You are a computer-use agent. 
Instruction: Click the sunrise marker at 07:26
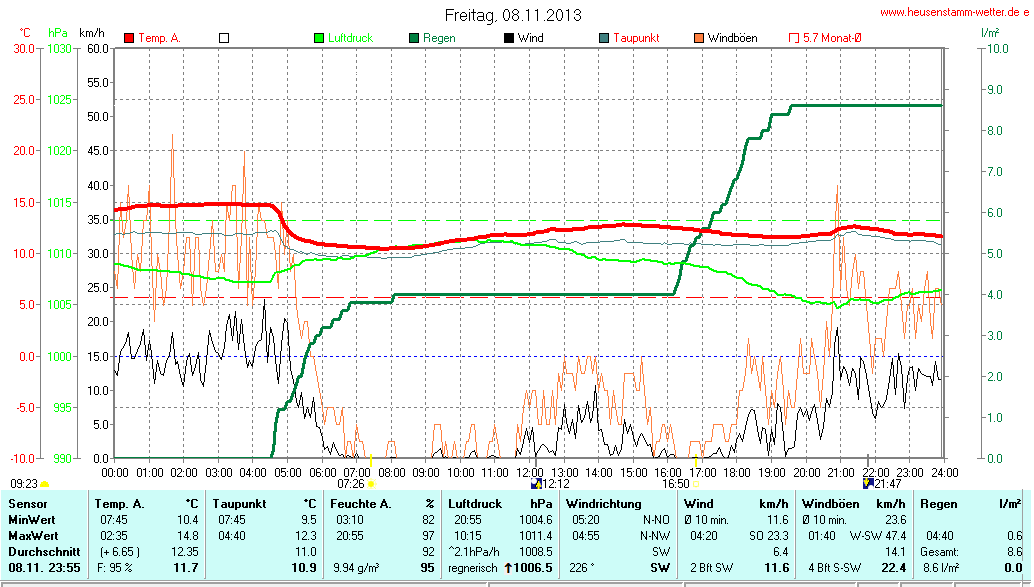coord(371,484)
